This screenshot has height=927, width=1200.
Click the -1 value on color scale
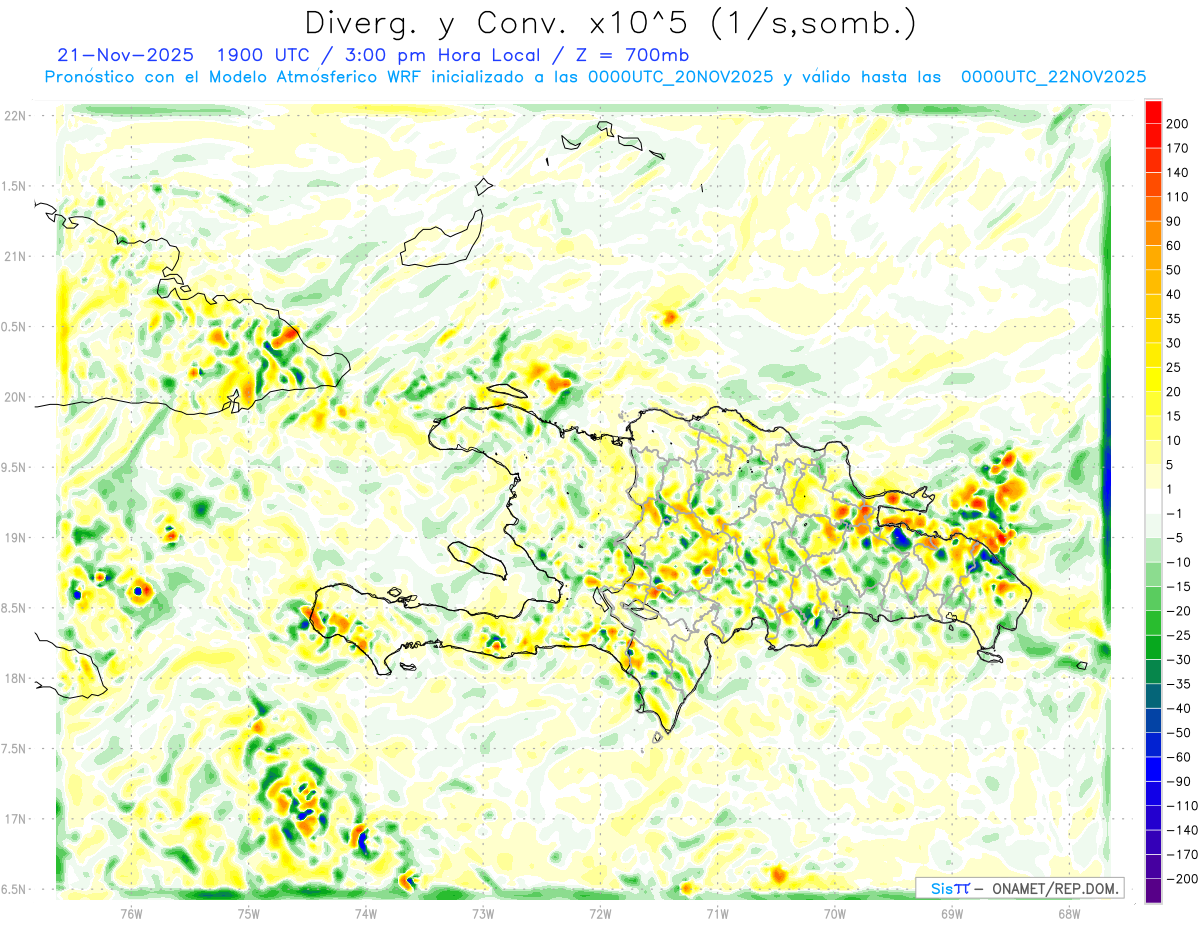coord(1176,513)
